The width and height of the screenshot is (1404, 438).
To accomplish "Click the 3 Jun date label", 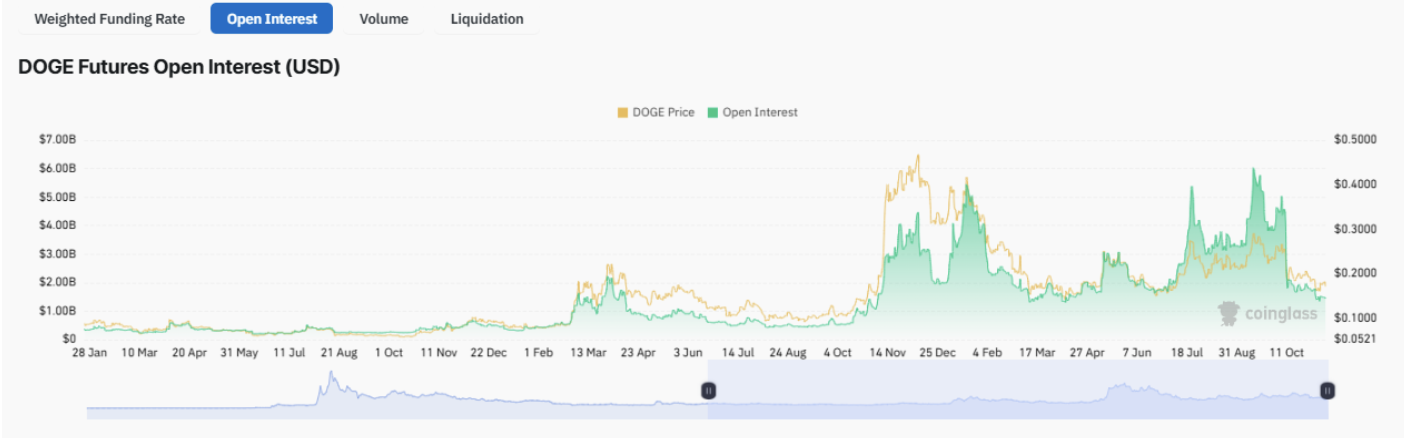I will pos(688,353).
